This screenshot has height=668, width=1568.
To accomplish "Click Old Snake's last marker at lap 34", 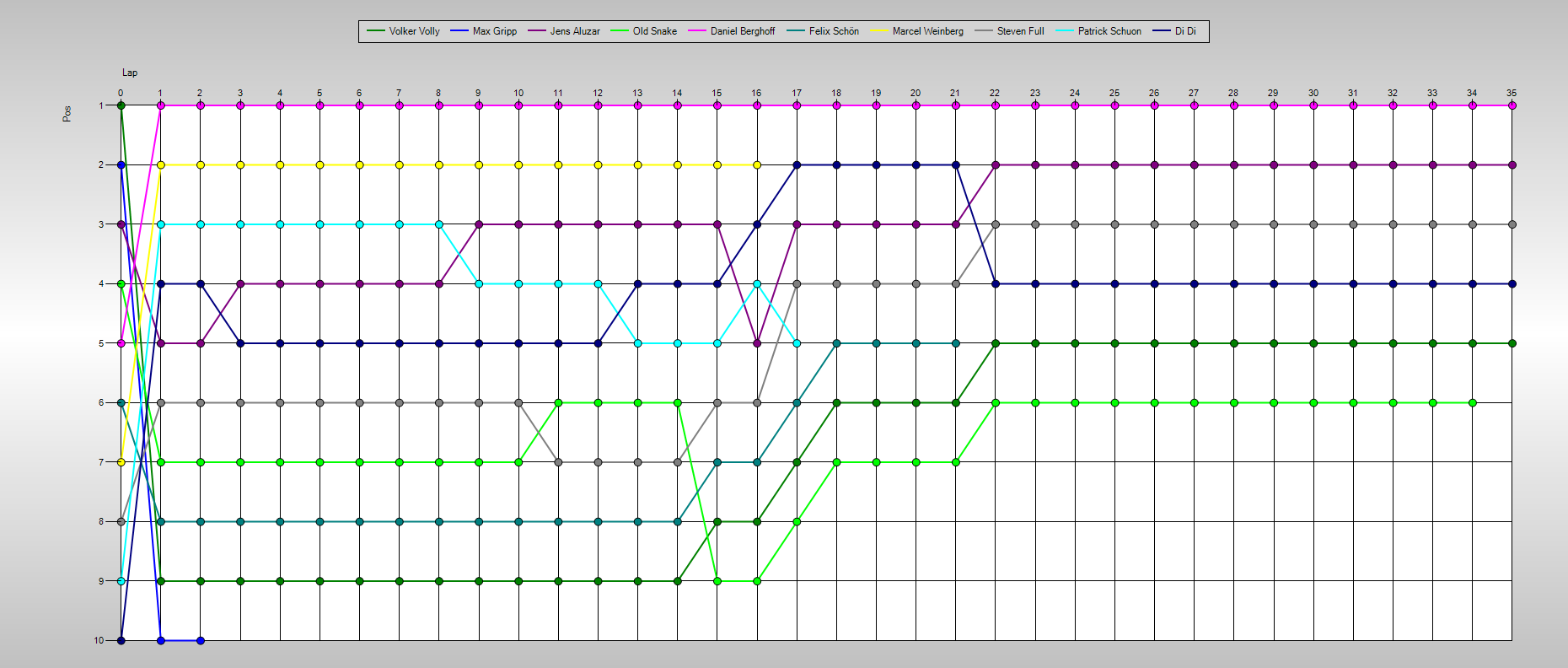I will pyautogui.click(x=1472, y=403).
